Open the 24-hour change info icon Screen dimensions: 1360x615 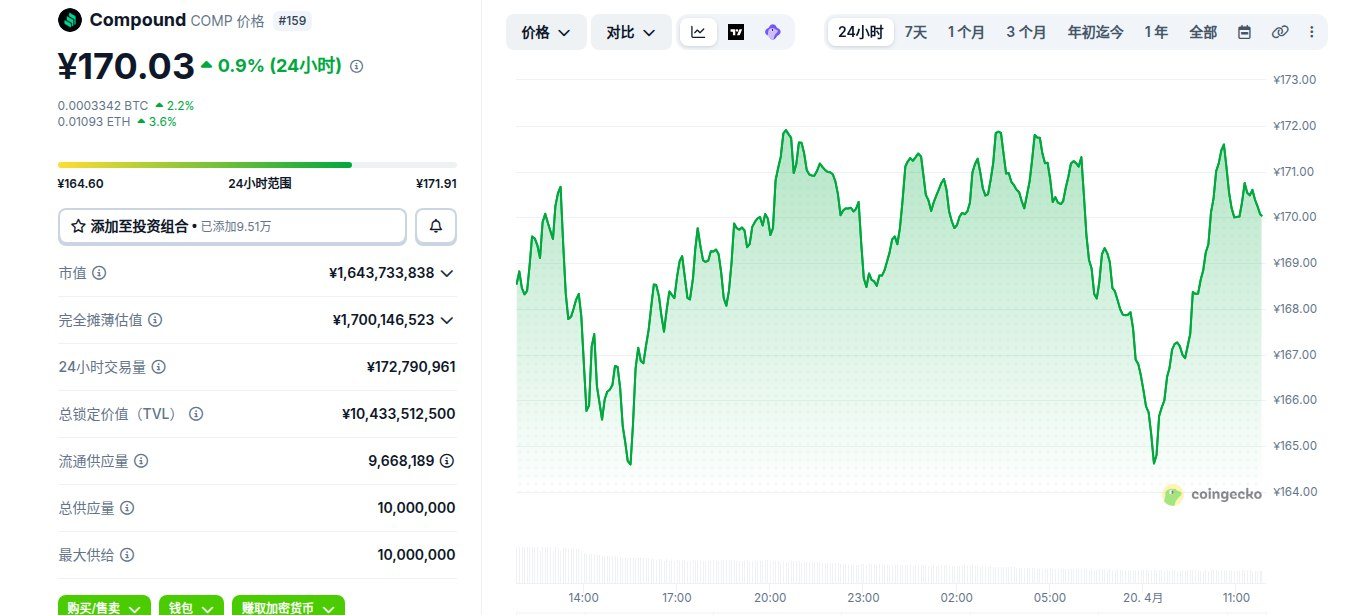click(x=357, y=66)
